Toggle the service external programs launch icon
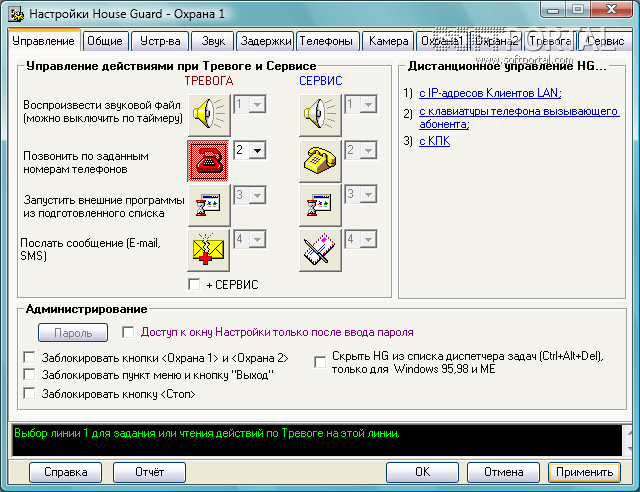Screen dimensions: 640x492 pos(320,205)
